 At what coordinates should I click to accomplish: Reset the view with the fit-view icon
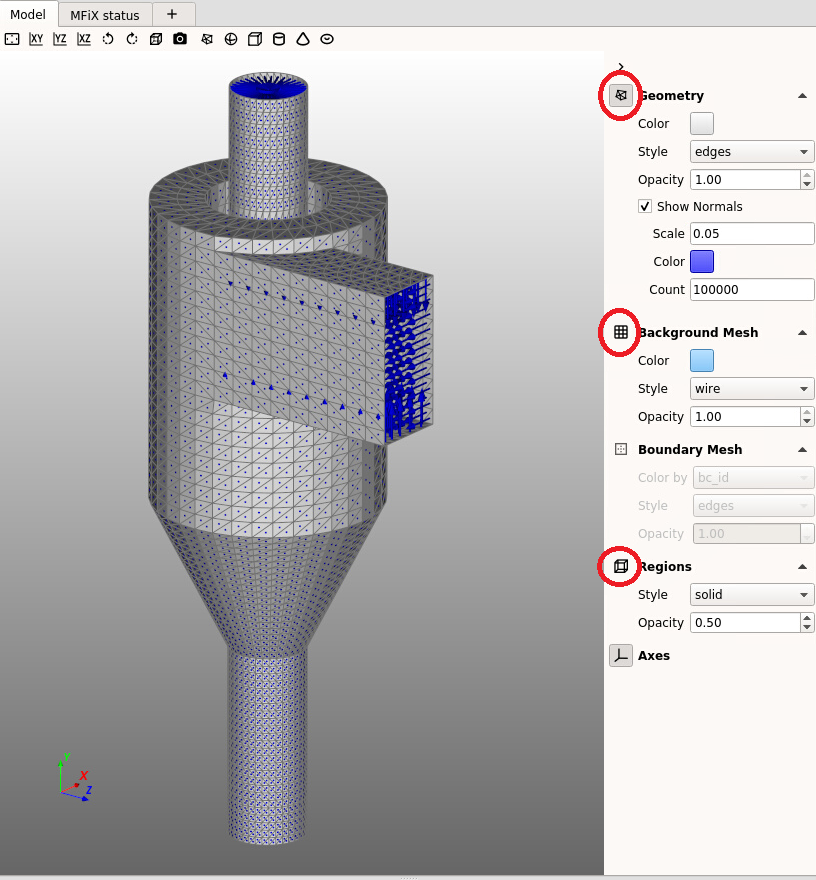12,39
